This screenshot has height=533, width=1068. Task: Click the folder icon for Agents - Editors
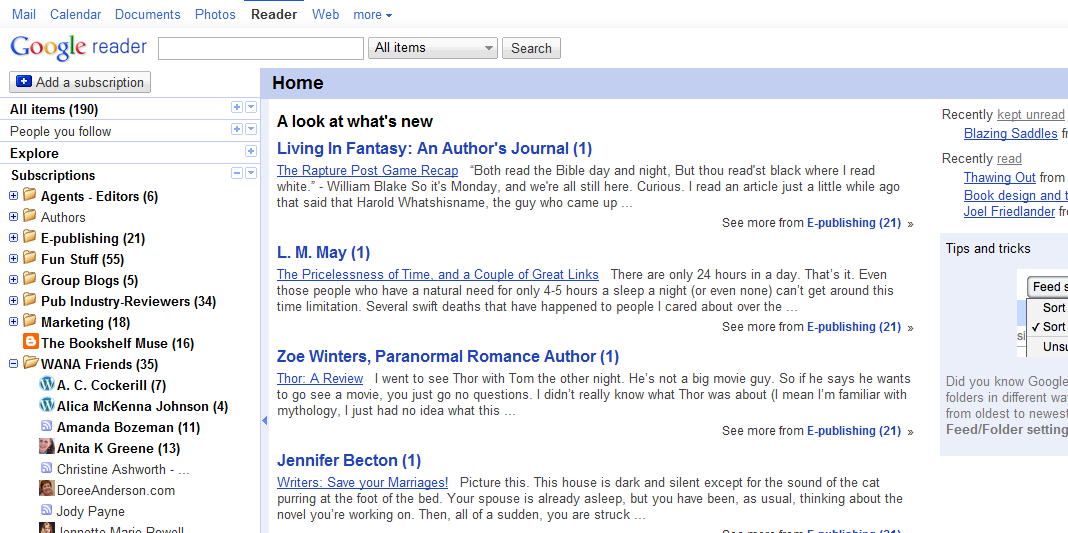click(x=29, y=195)
